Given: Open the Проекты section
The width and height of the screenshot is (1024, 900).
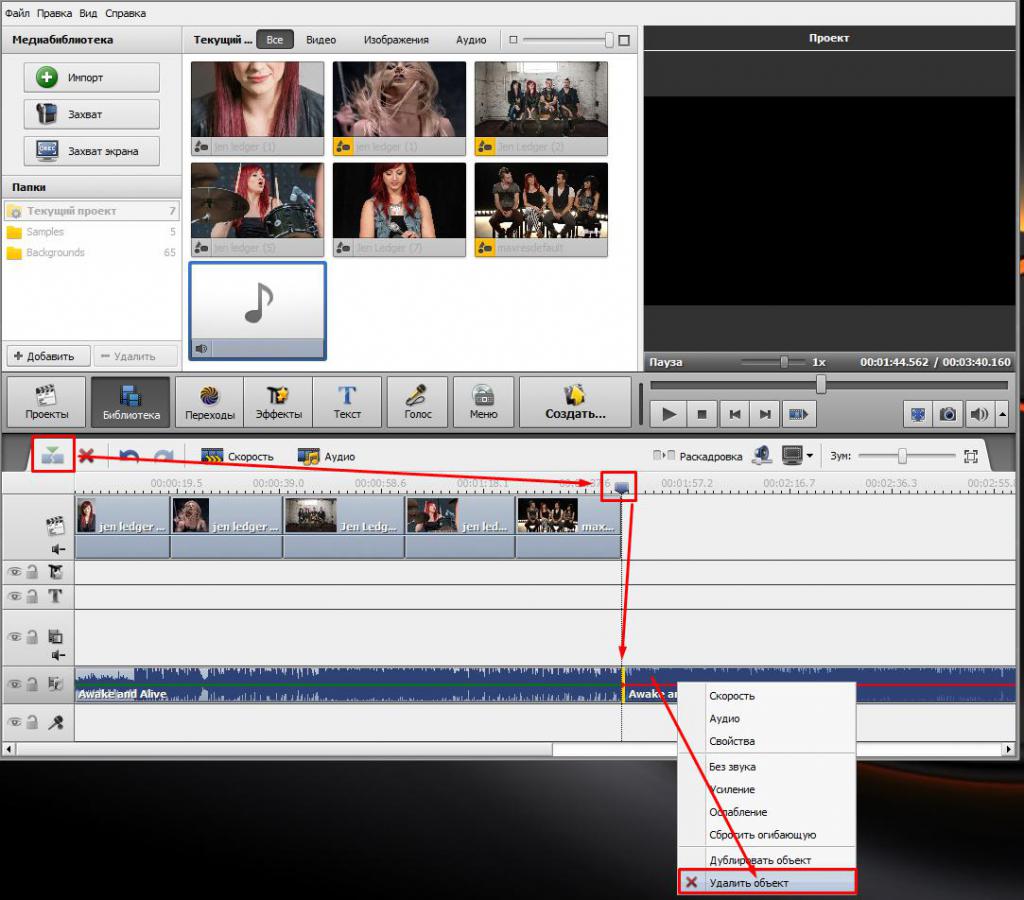Looking at the screenshot, I should (46, 402).
